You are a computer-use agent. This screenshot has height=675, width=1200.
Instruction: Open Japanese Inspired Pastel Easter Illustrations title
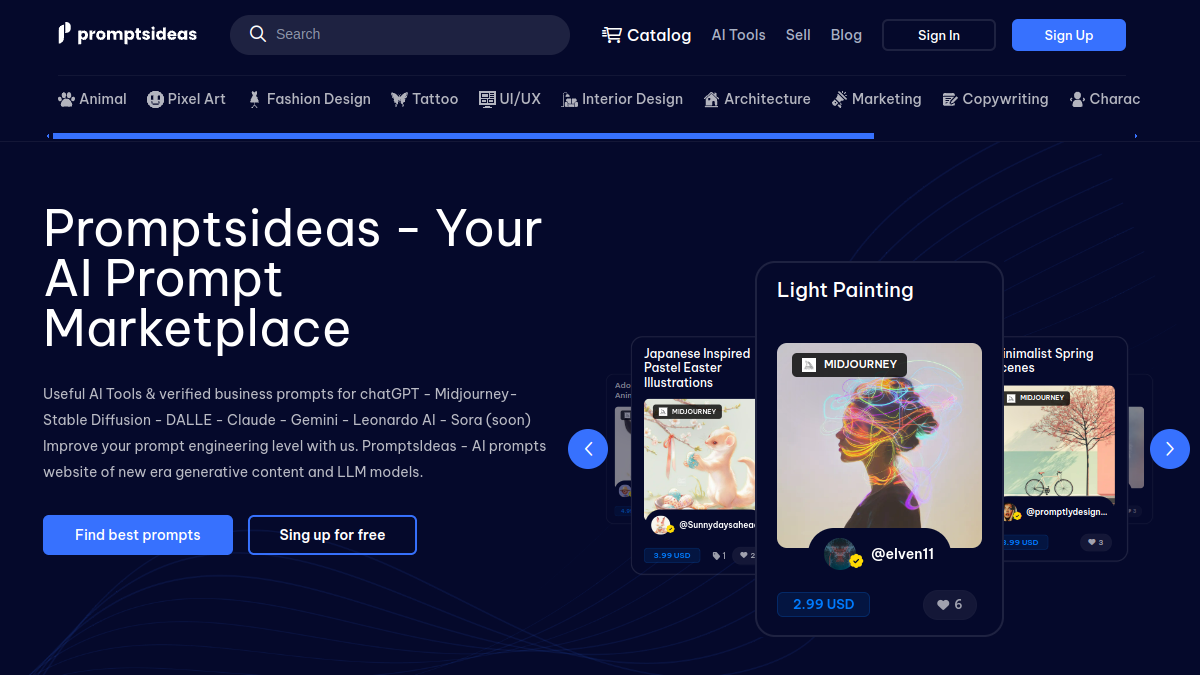(x=697, y=368)
